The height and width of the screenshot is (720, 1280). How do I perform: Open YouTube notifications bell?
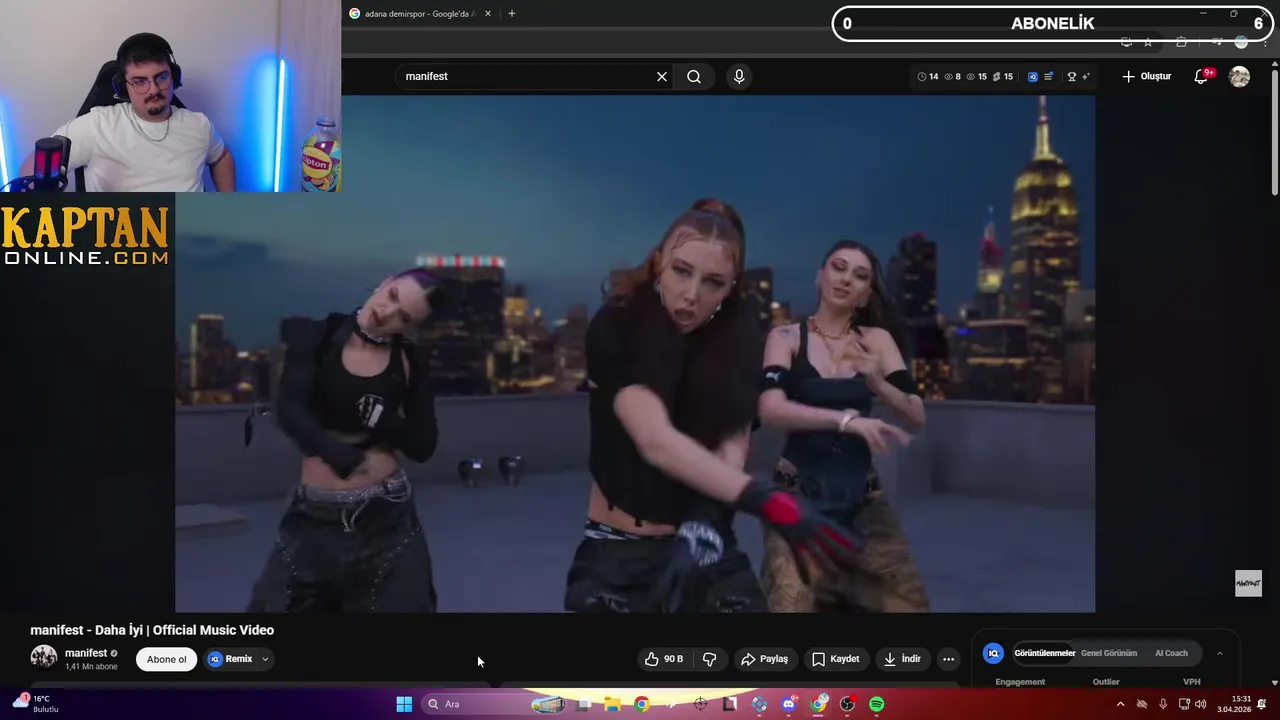(x=1202, y=77)
